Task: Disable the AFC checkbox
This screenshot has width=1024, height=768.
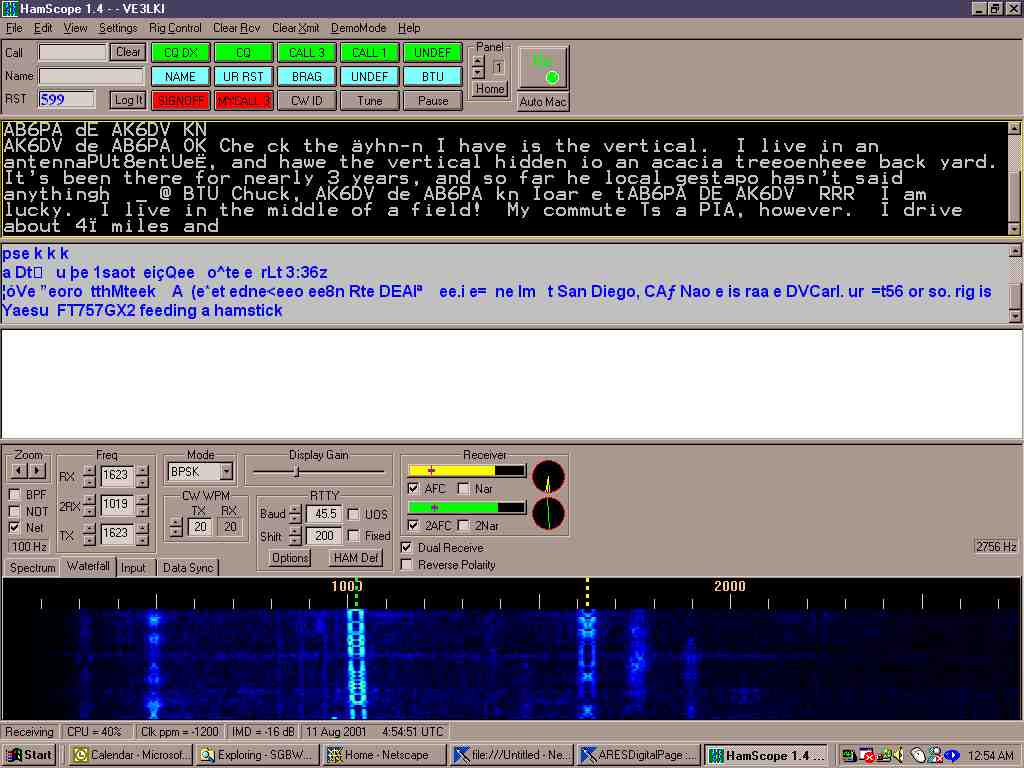Action: [414, 489]
